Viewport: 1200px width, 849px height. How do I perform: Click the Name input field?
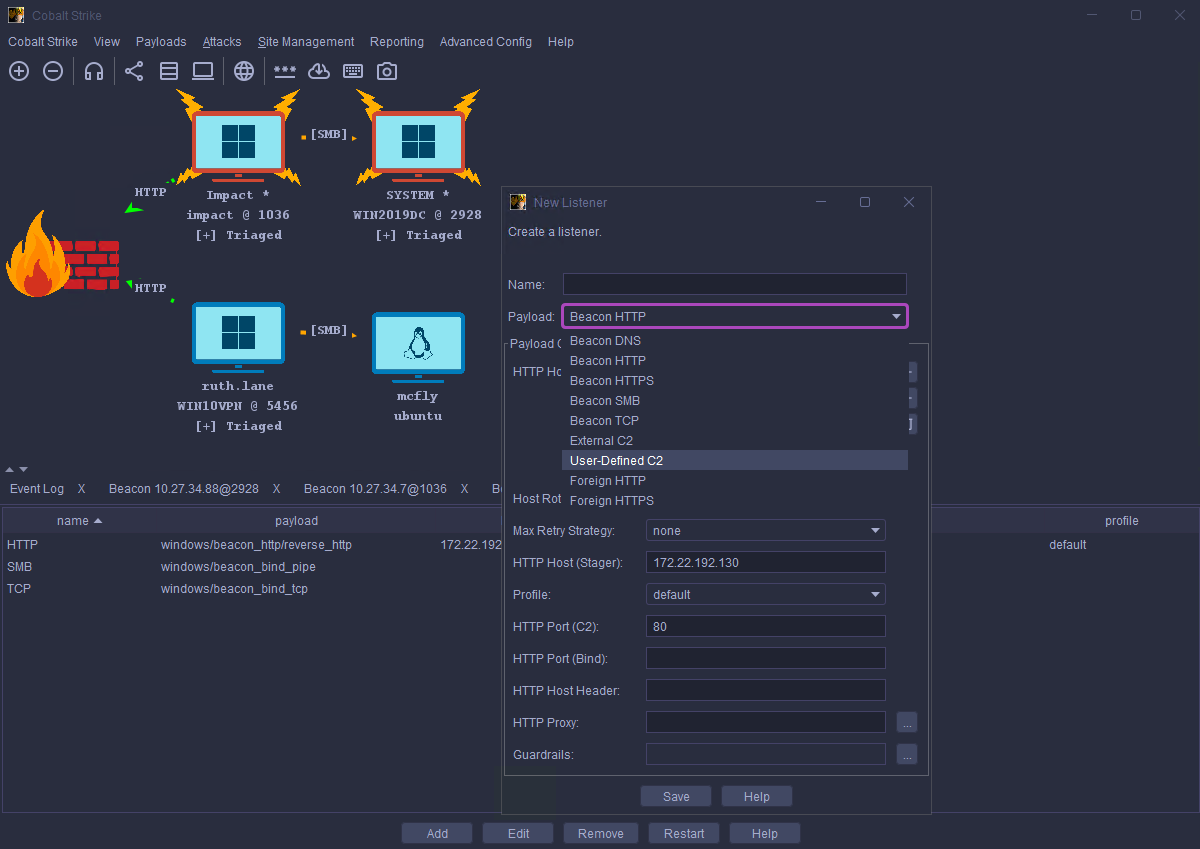(734, 285)
